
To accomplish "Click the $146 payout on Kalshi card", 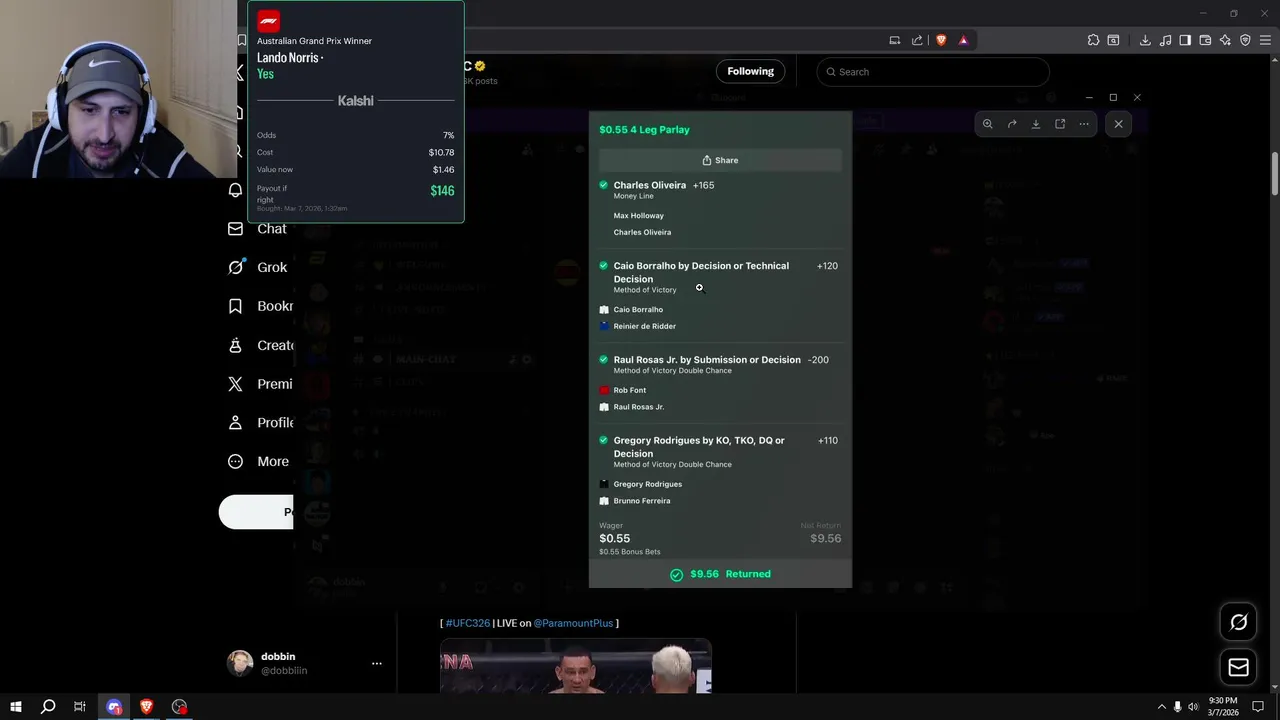I will pos(442,191).
